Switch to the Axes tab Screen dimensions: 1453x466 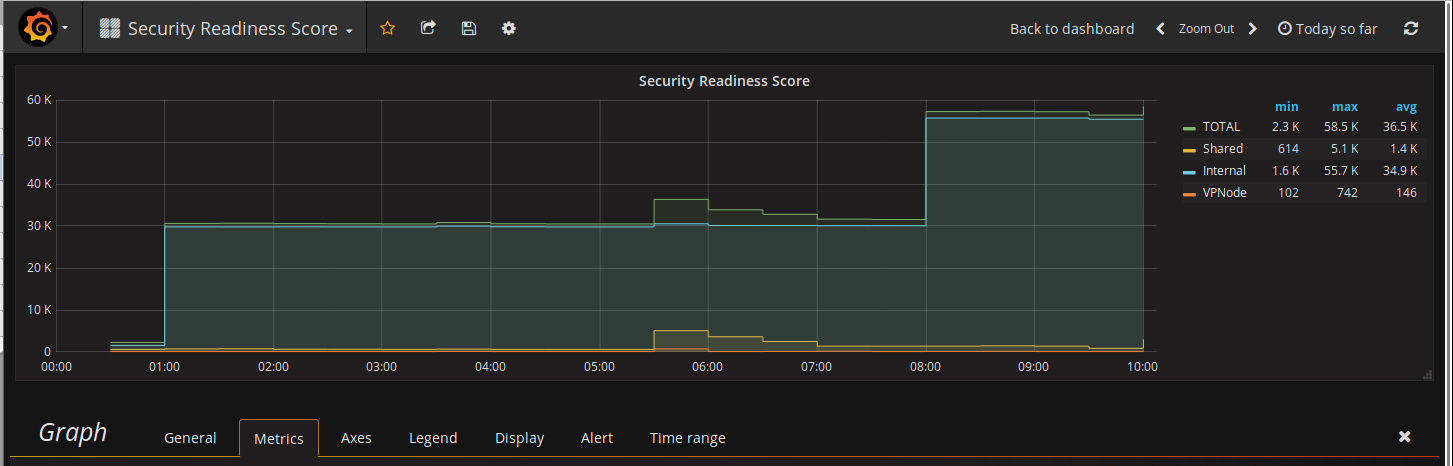point(356,438)
